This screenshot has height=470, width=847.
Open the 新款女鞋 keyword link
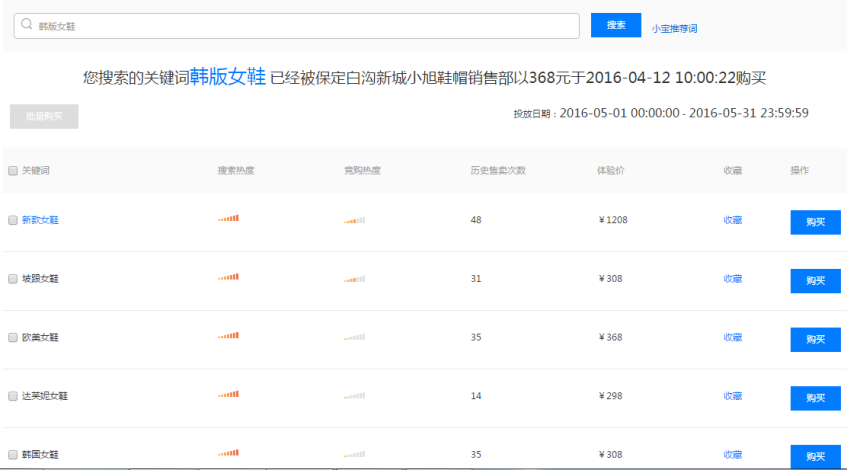(40, 220)
